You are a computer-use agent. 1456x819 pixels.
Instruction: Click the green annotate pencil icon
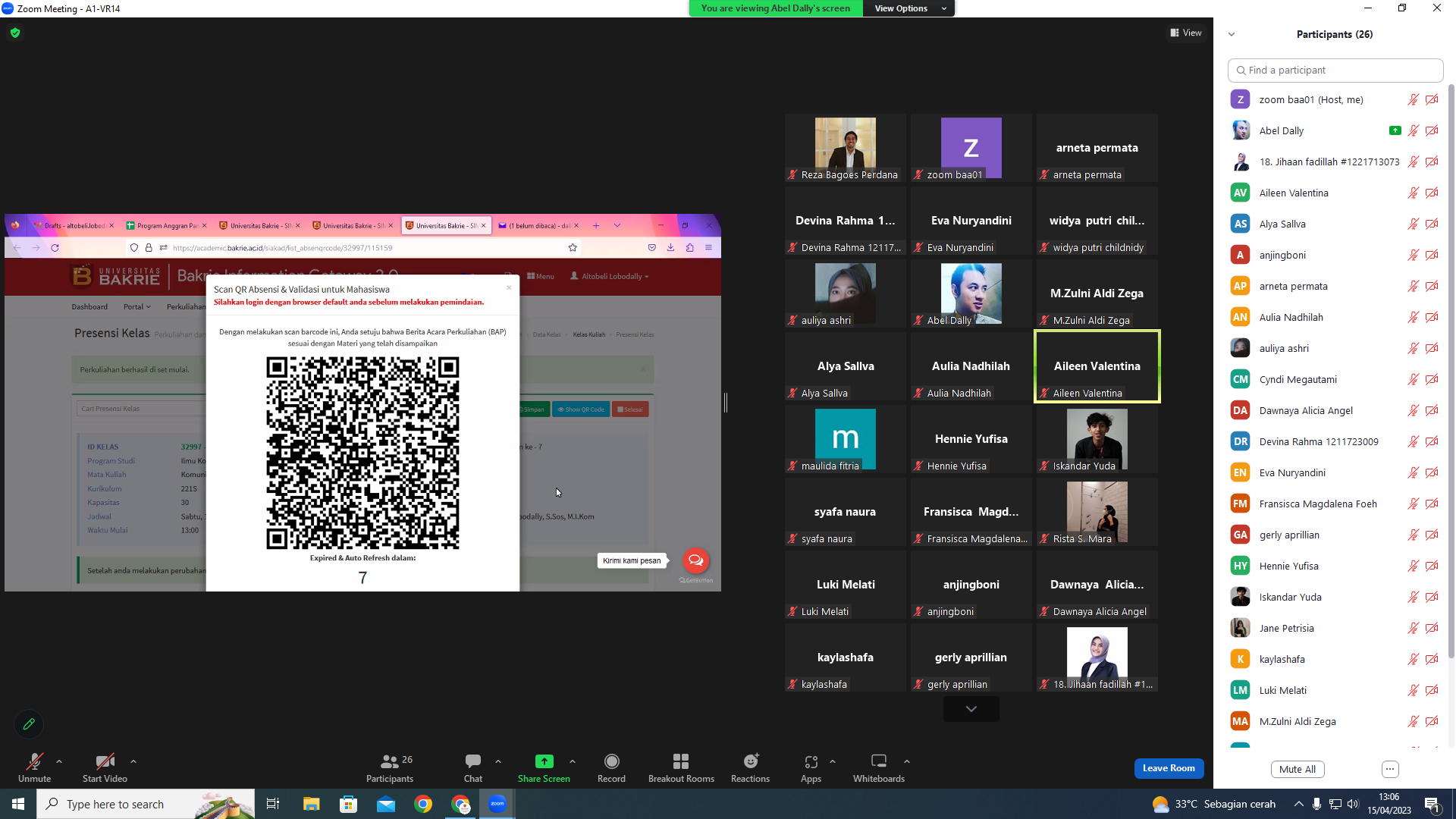click(29, 724)
